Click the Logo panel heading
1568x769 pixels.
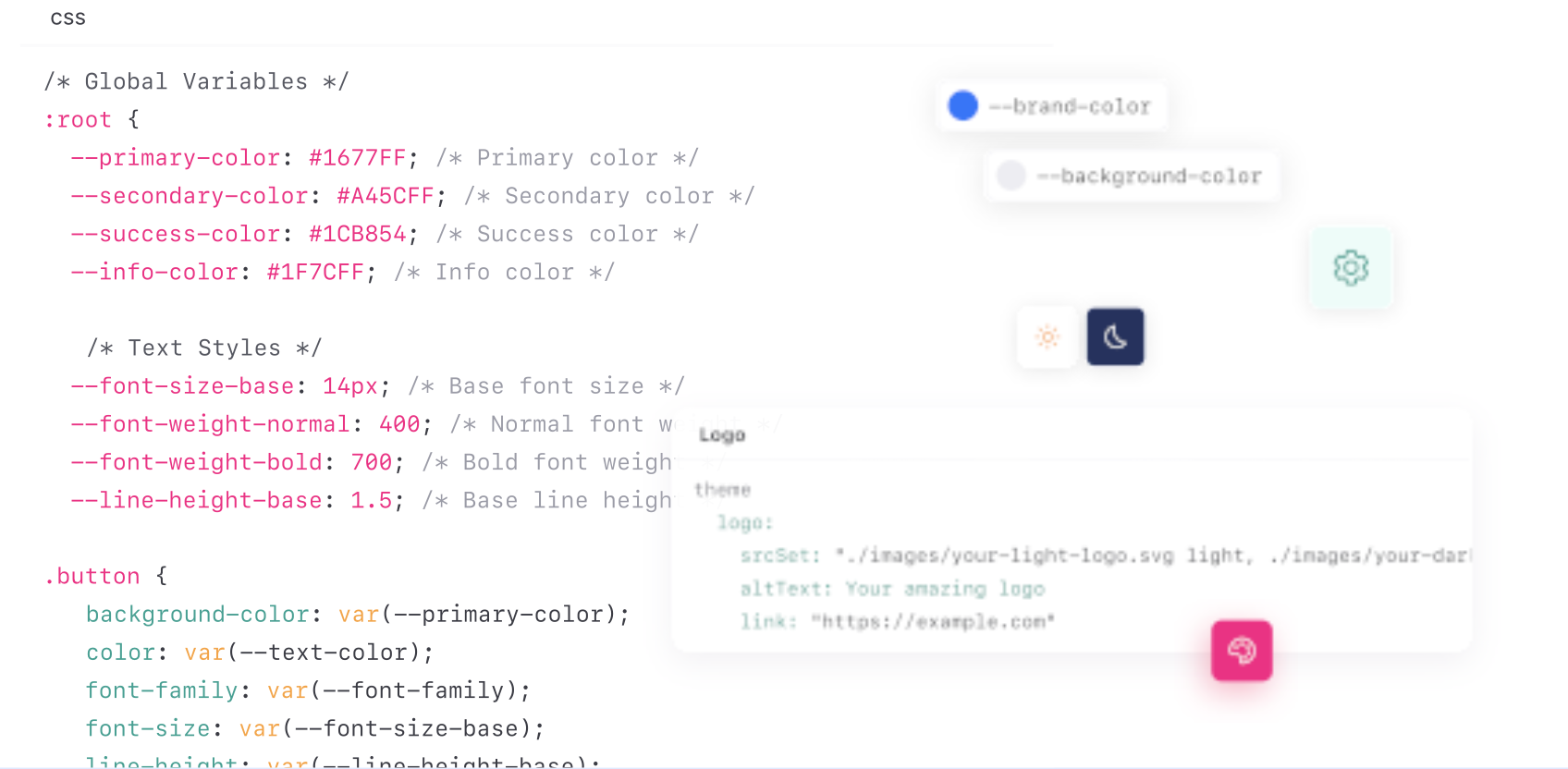coord(722,435)
